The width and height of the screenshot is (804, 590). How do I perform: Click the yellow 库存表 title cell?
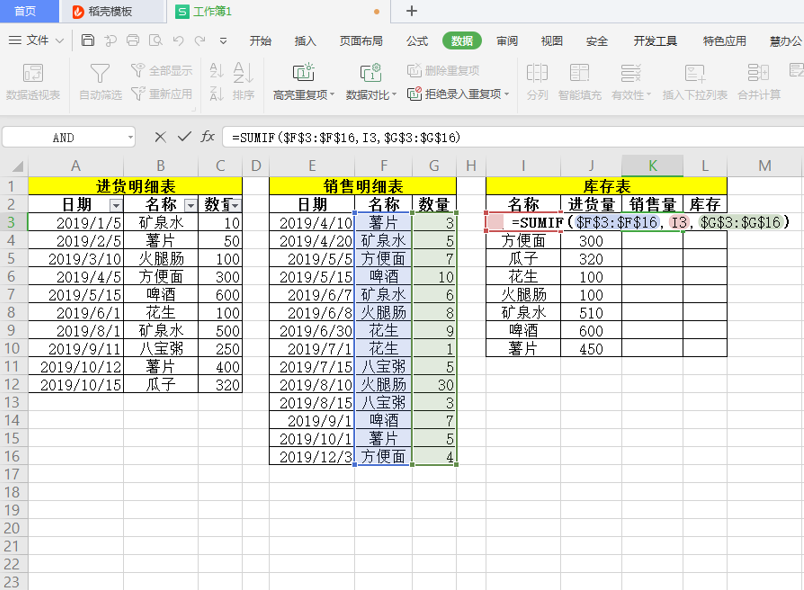tap(606, 186)
